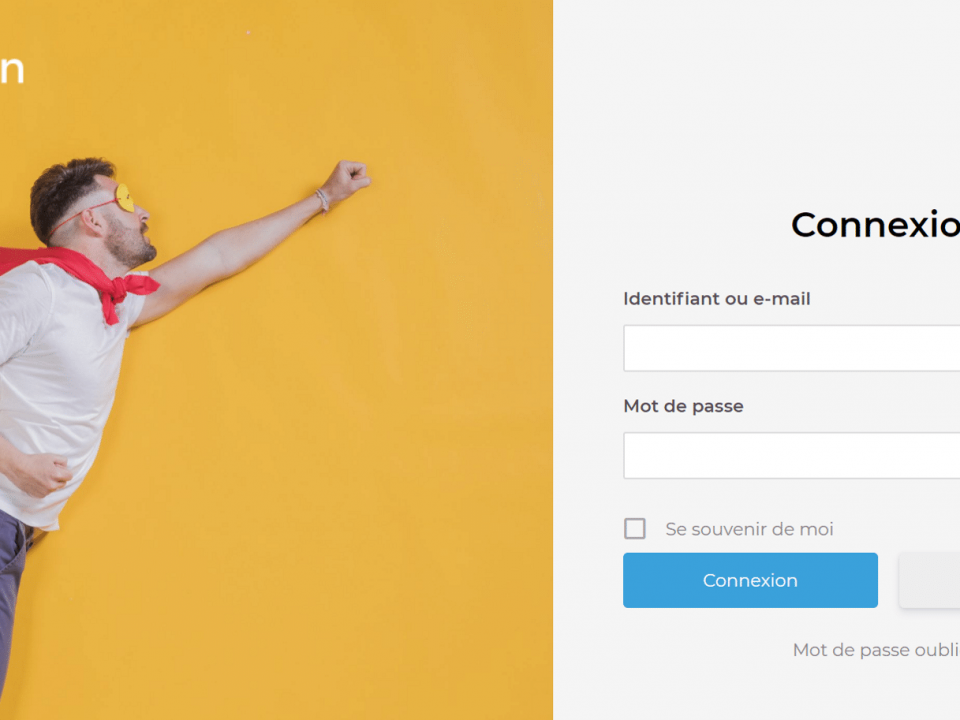Click the man's clenched hand at hip
This screenshot has width=960, height=720.
click(44, 474)
